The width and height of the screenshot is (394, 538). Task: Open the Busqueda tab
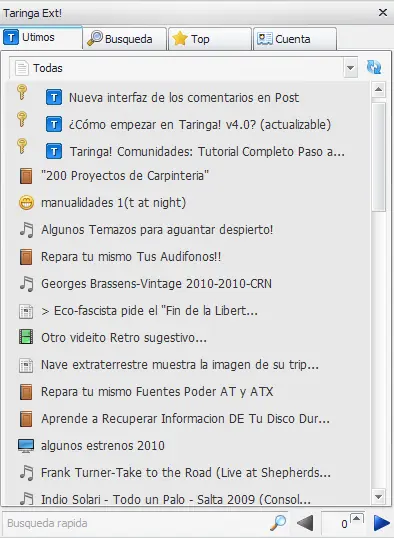tap(125, 38)
